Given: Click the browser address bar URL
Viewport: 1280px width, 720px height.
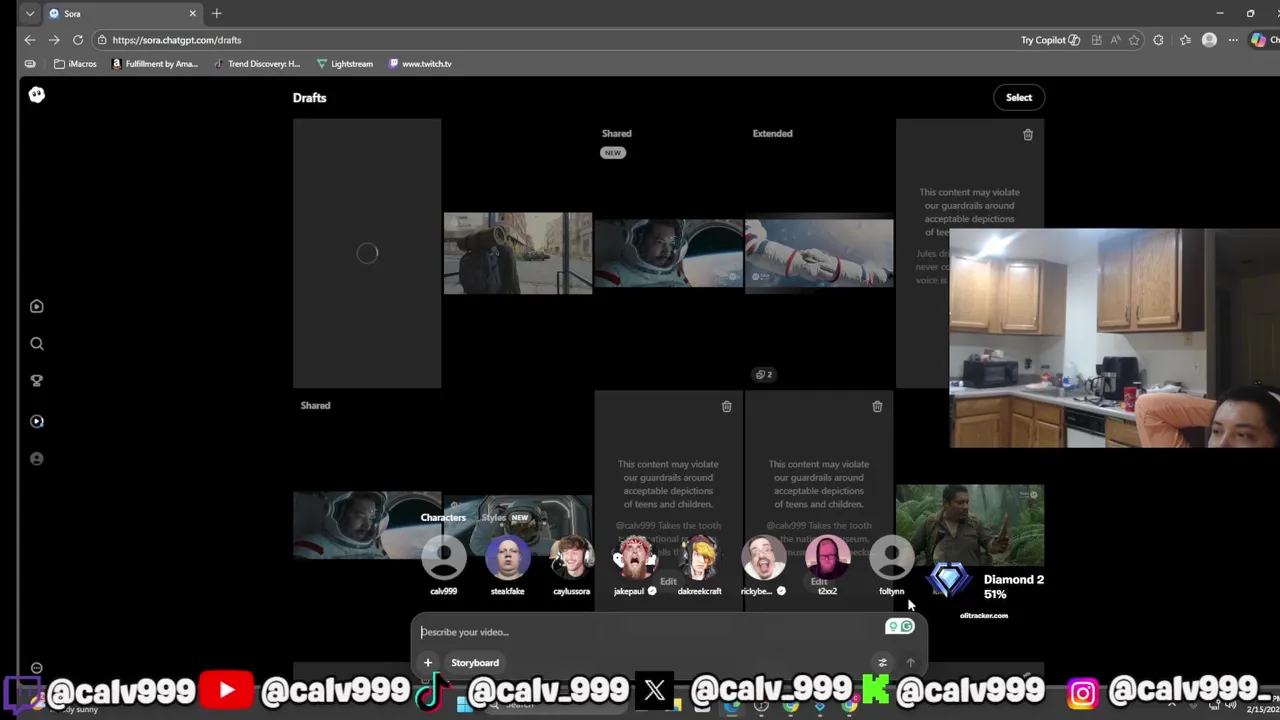Looking at the screenshot, I should point(177,40).
